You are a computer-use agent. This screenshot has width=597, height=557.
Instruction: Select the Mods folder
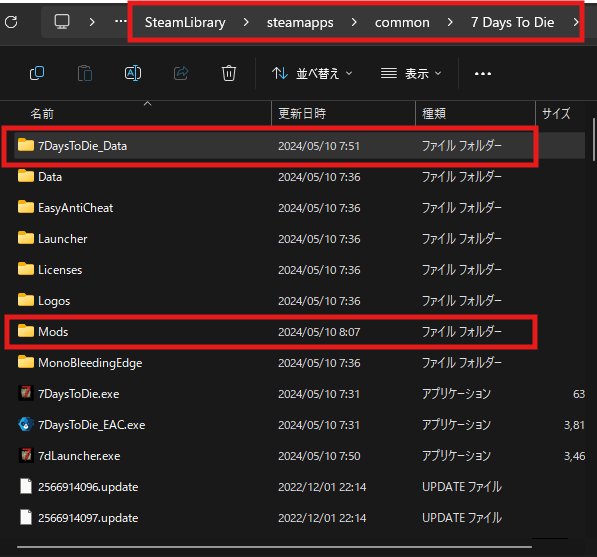pos(299,332)
